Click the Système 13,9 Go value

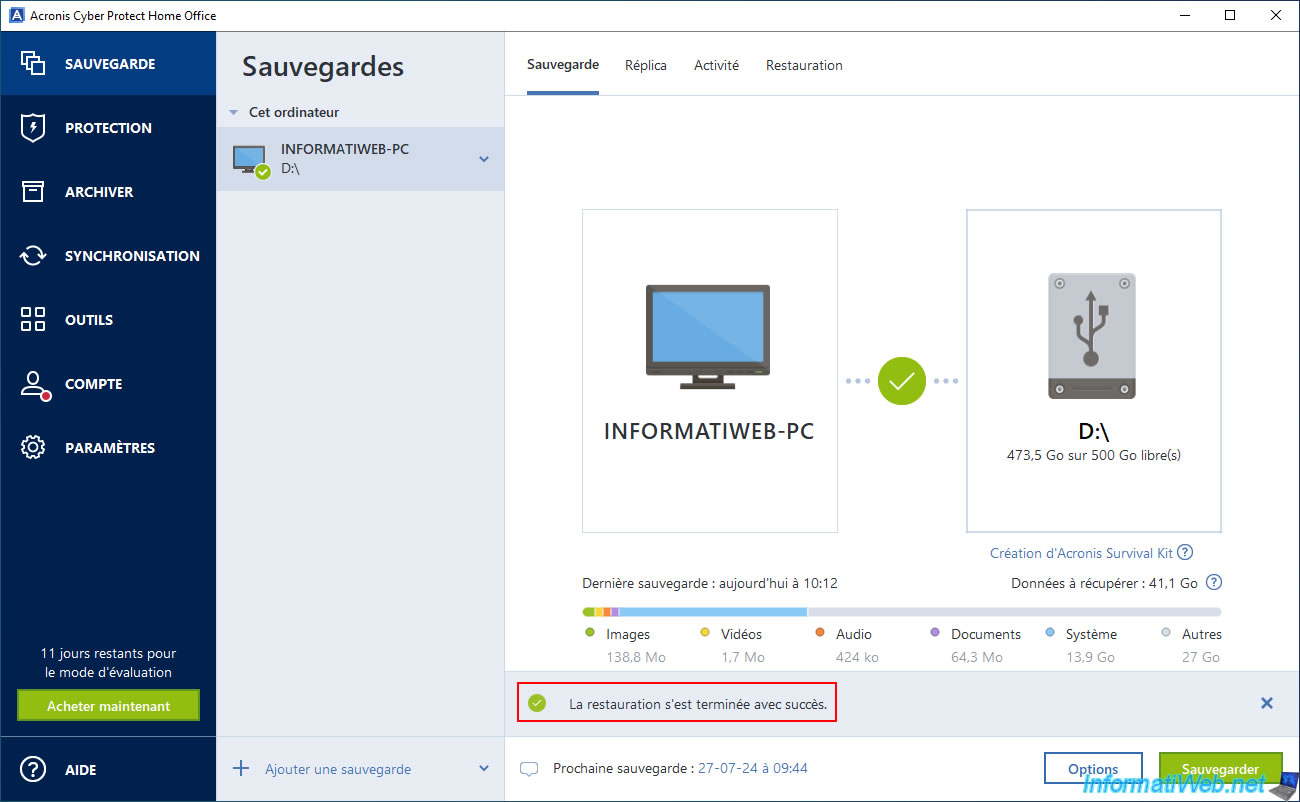tap(1092, 657)
